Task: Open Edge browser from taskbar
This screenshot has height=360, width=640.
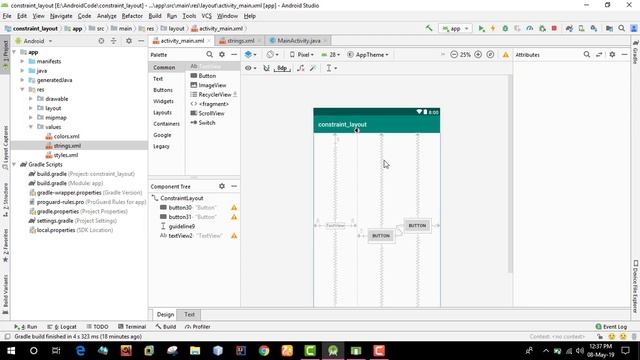Action: [x=80, y=351]
